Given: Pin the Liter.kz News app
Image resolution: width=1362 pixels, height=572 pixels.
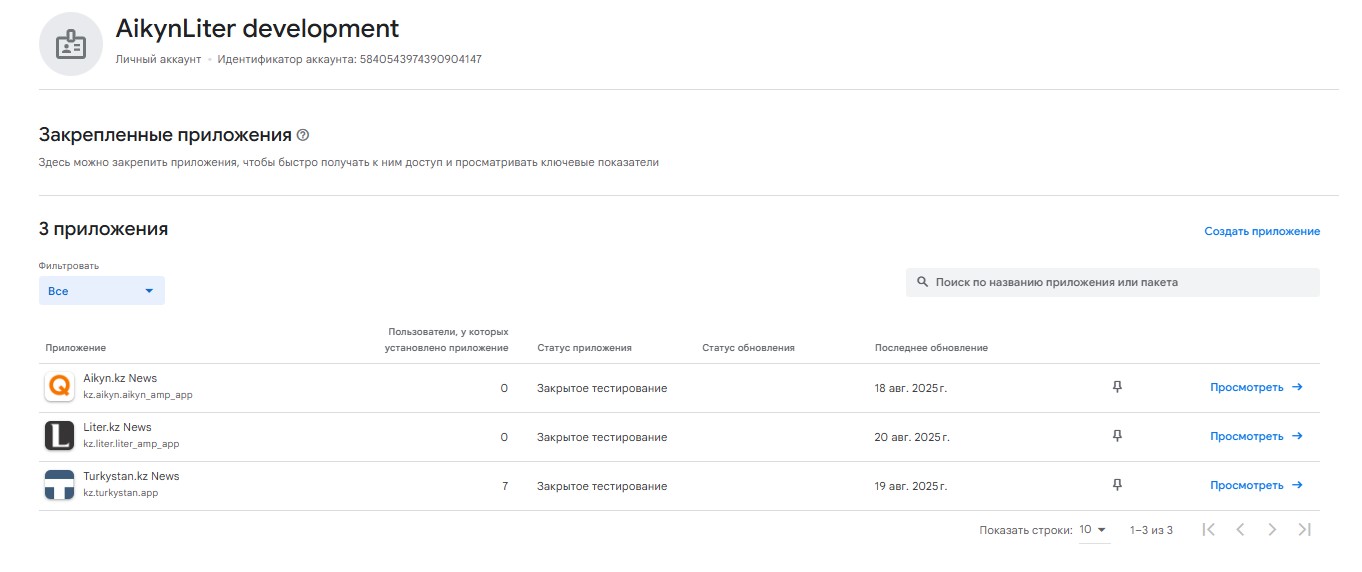Looking at the screenshot, I should pyautogui.click(x=1117, y=436).
